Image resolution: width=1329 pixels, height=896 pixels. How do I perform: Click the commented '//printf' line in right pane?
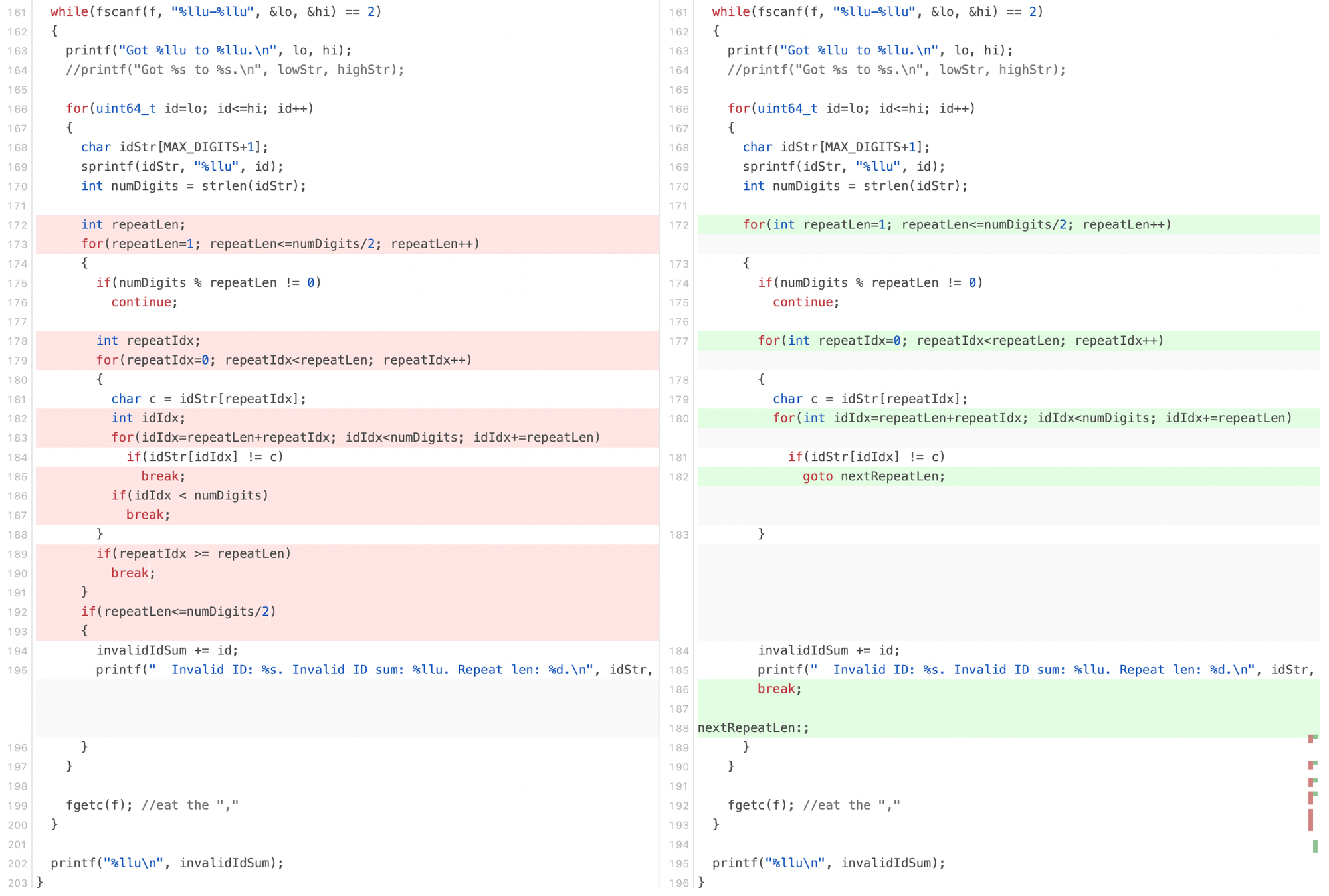(x=896, y=70)
